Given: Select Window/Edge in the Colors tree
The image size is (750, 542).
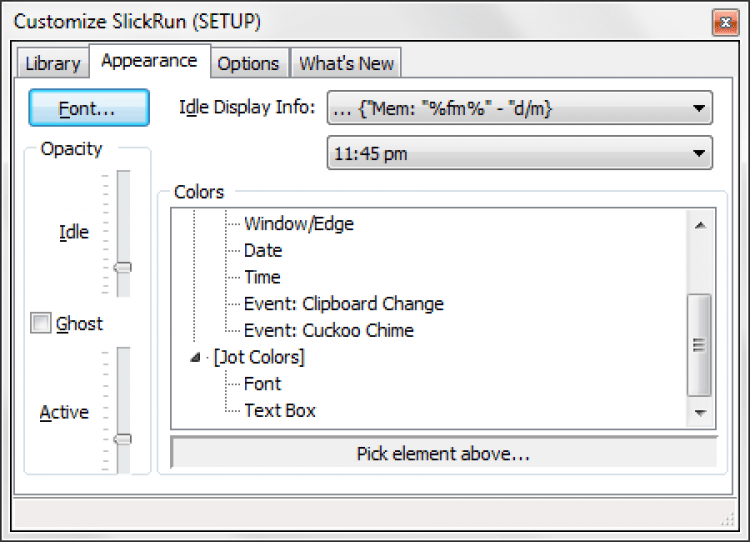Looking at the screenshot, I should click(299, 224).
